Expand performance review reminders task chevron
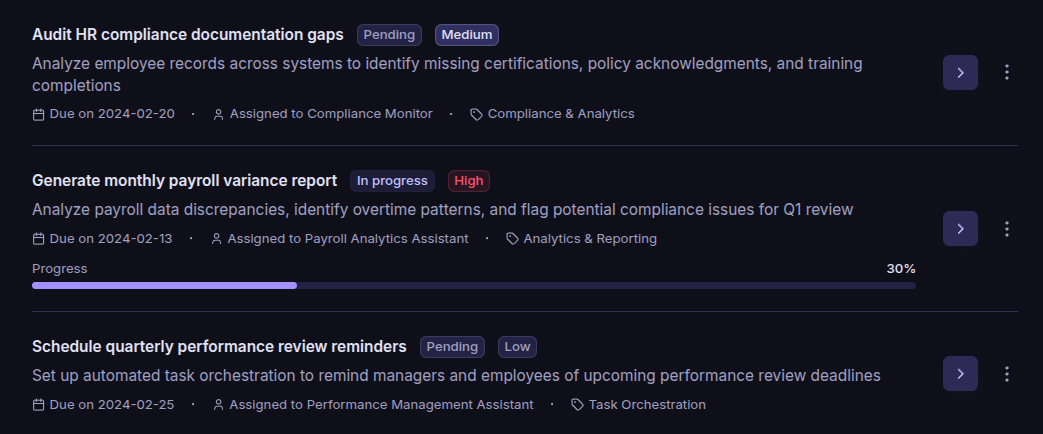 960,373
